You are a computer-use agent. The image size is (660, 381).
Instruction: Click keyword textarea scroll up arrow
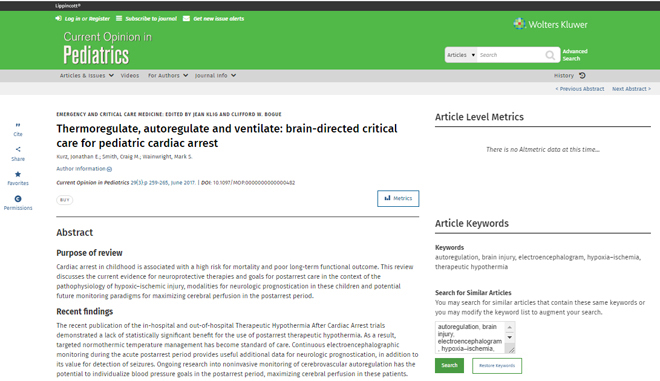510,327
